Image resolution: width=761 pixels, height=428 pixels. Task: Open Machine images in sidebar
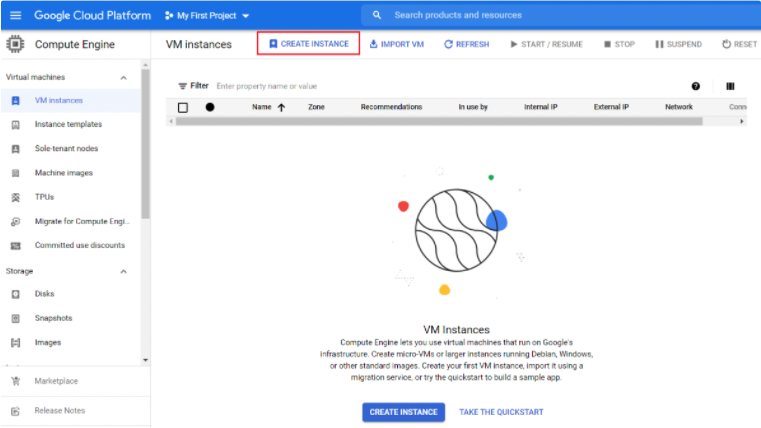(x=63, y=173)
